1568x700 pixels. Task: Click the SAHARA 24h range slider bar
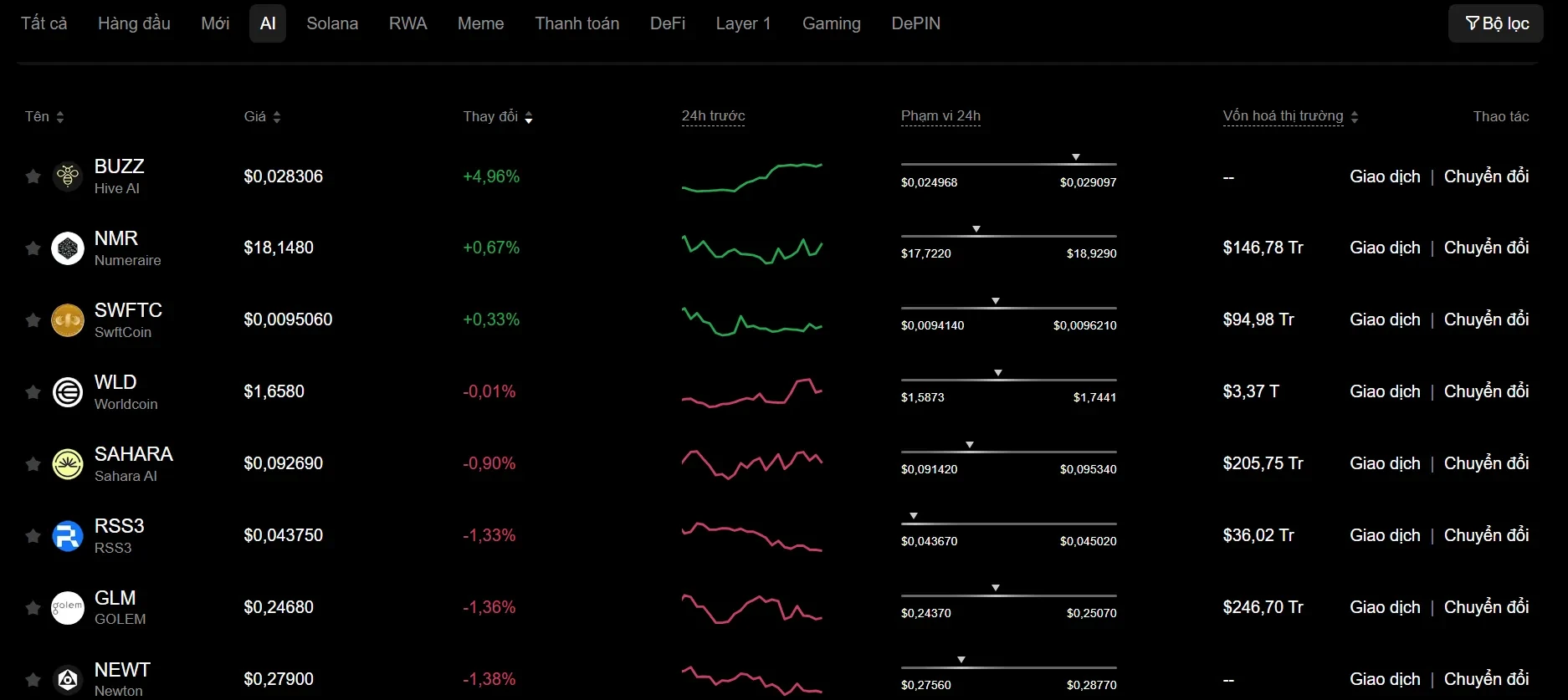tap(1008, 452)
